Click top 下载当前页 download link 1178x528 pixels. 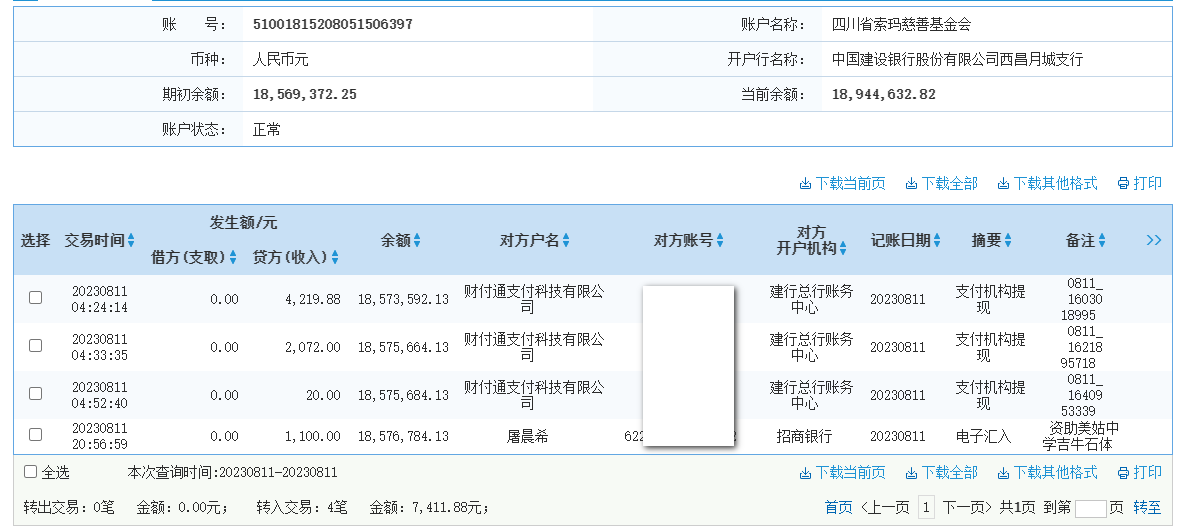pyautogui.click(x=842, y=183)
